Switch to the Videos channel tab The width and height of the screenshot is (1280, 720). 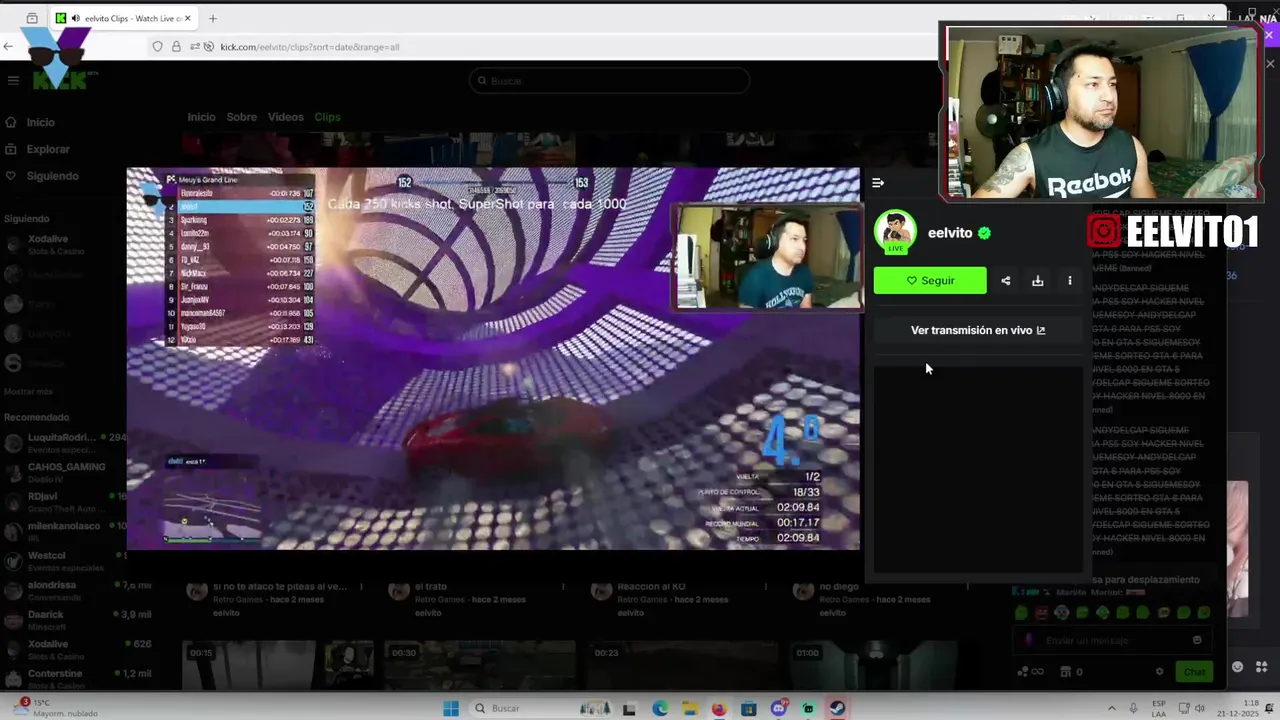[x=285, y=117]
